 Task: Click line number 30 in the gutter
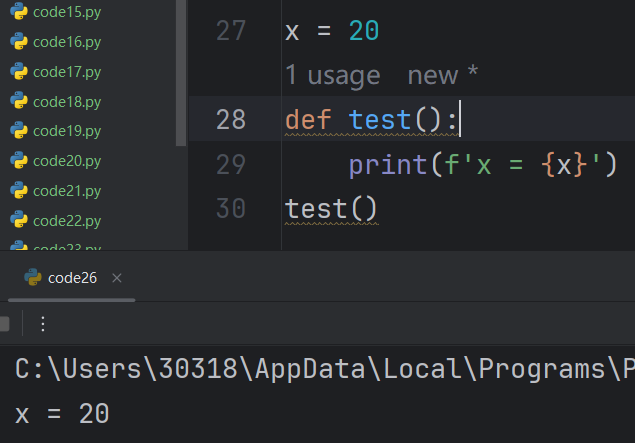[231, 208]
